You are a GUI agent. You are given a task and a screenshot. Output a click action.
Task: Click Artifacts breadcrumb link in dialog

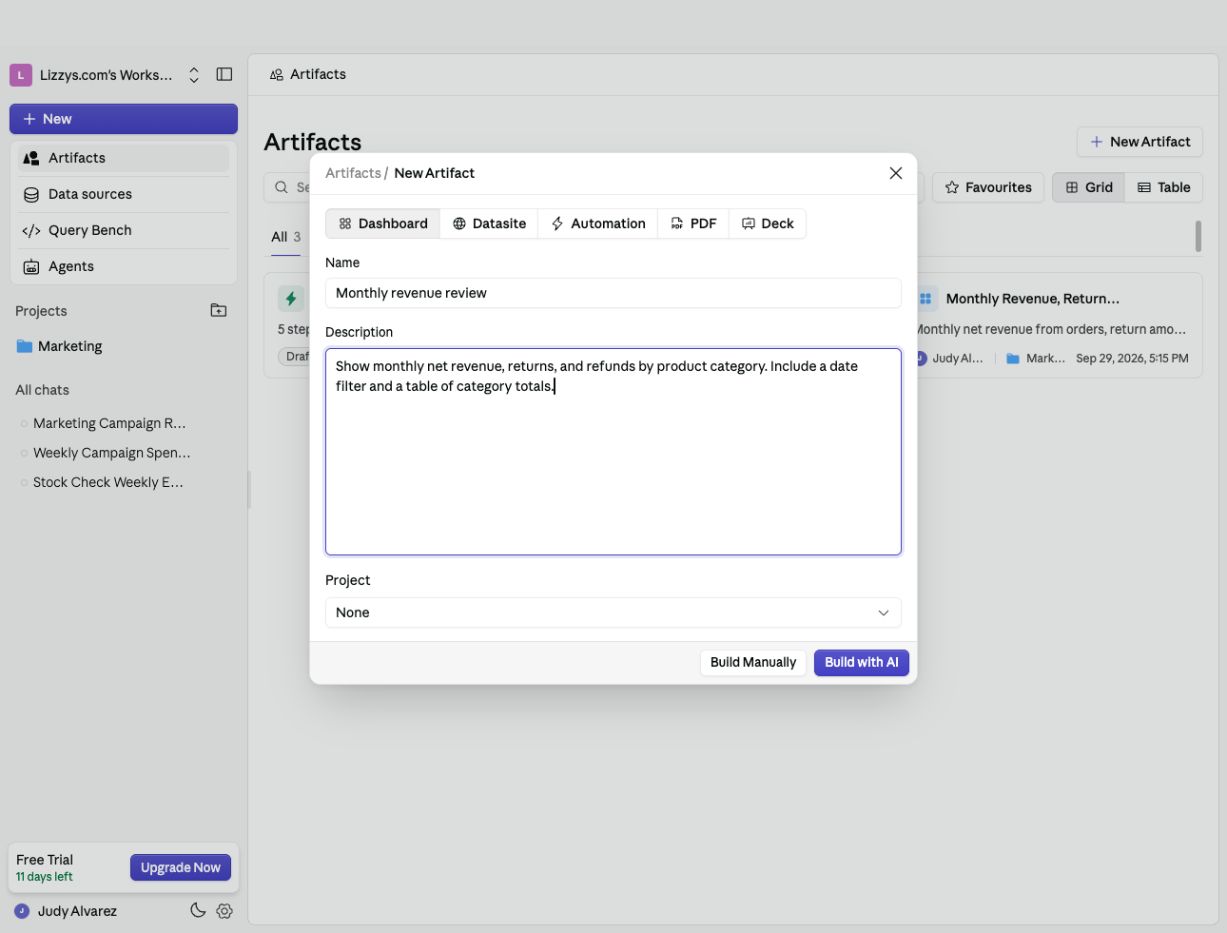(x=353, y=173)
